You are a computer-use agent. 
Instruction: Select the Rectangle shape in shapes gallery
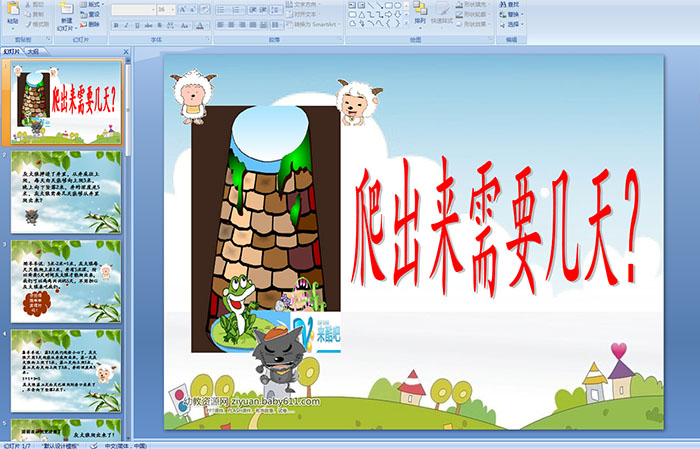[x=388, y=5]
